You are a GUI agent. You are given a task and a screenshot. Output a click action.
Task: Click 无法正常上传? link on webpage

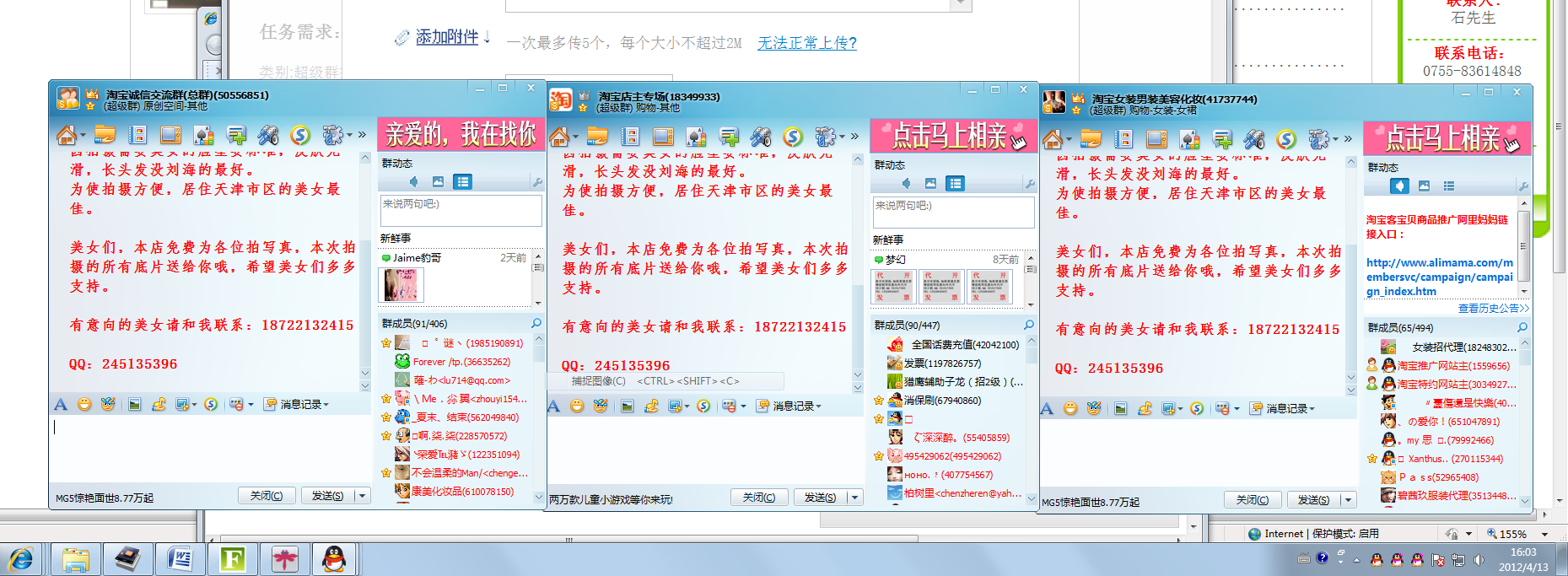coord(807,43)
